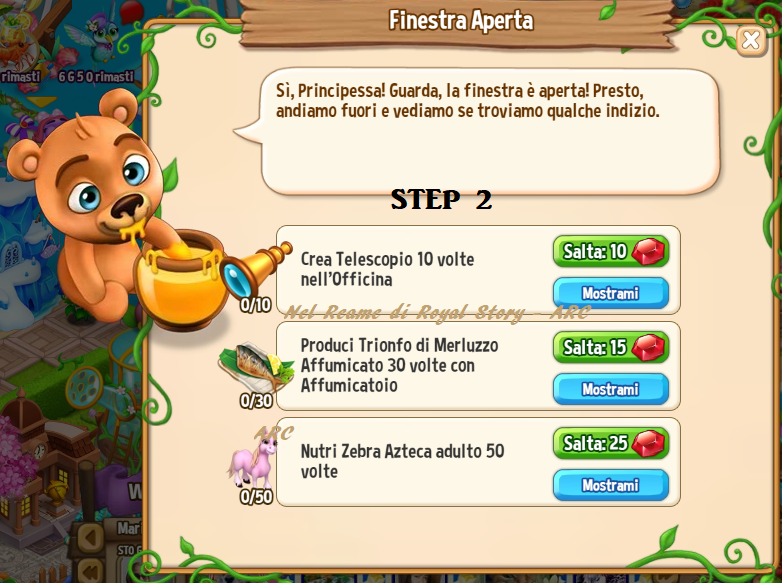Click the bear's speech bubble text
The image size is (782, 583).
[467, 101]
